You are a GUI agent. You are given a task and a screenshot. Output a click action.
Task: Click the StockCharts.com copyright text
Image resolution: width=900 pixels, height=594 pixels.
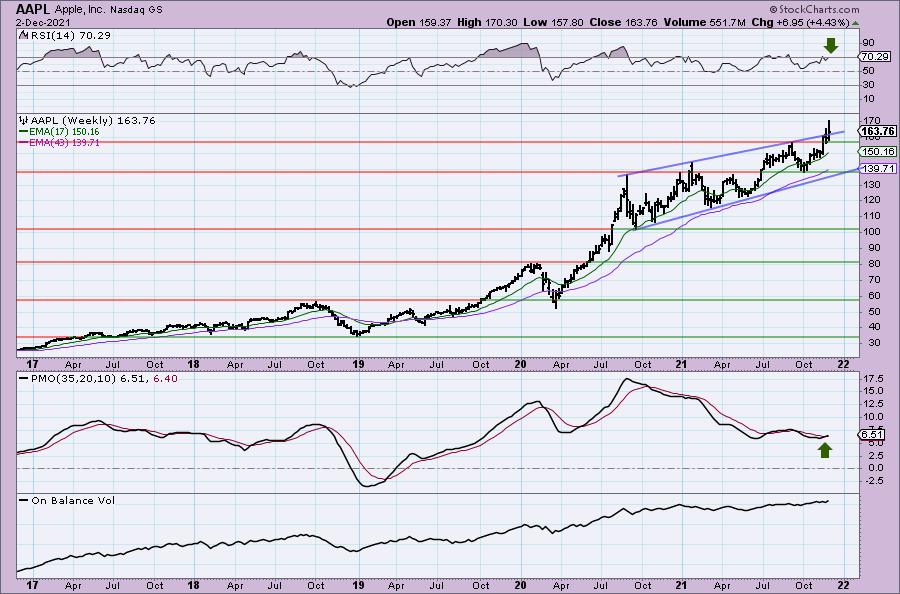point(814,10)
